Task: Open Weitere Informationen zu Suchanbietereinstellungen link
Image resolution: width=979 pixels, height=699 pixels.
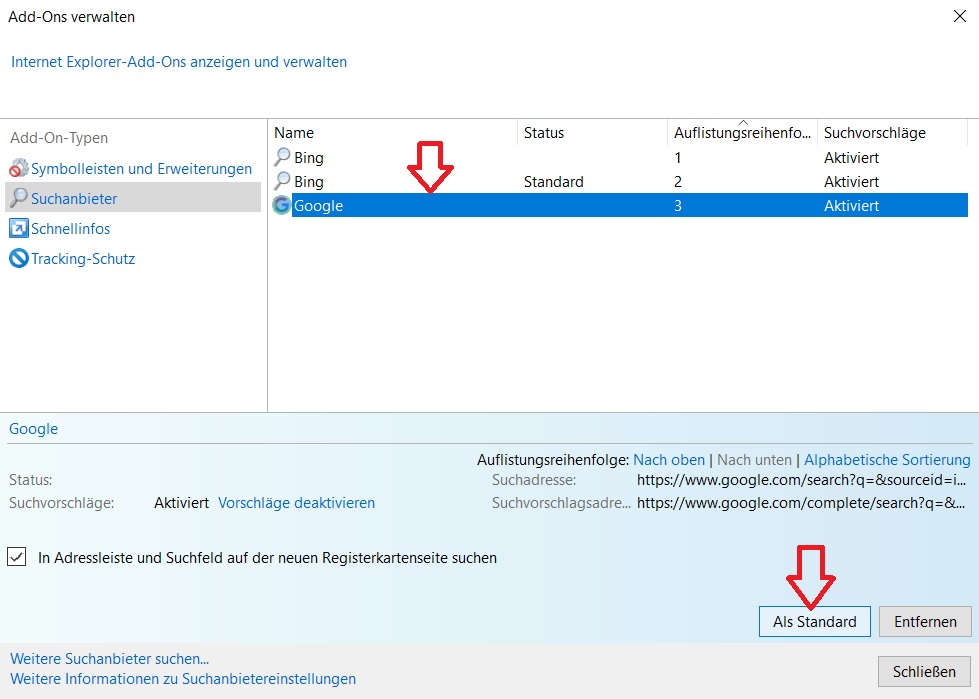Action: pos(183,678)
